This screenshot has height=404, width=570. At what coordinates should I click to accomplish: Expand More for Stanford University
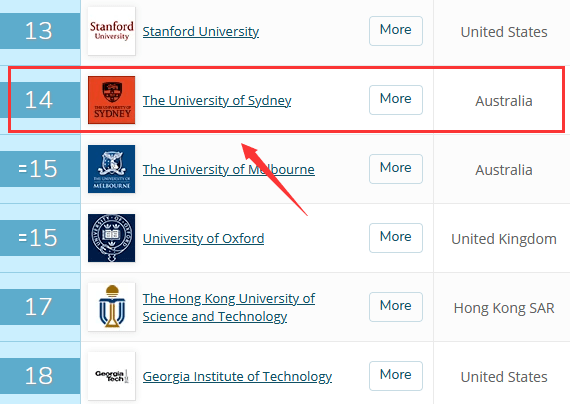[396, 31]
